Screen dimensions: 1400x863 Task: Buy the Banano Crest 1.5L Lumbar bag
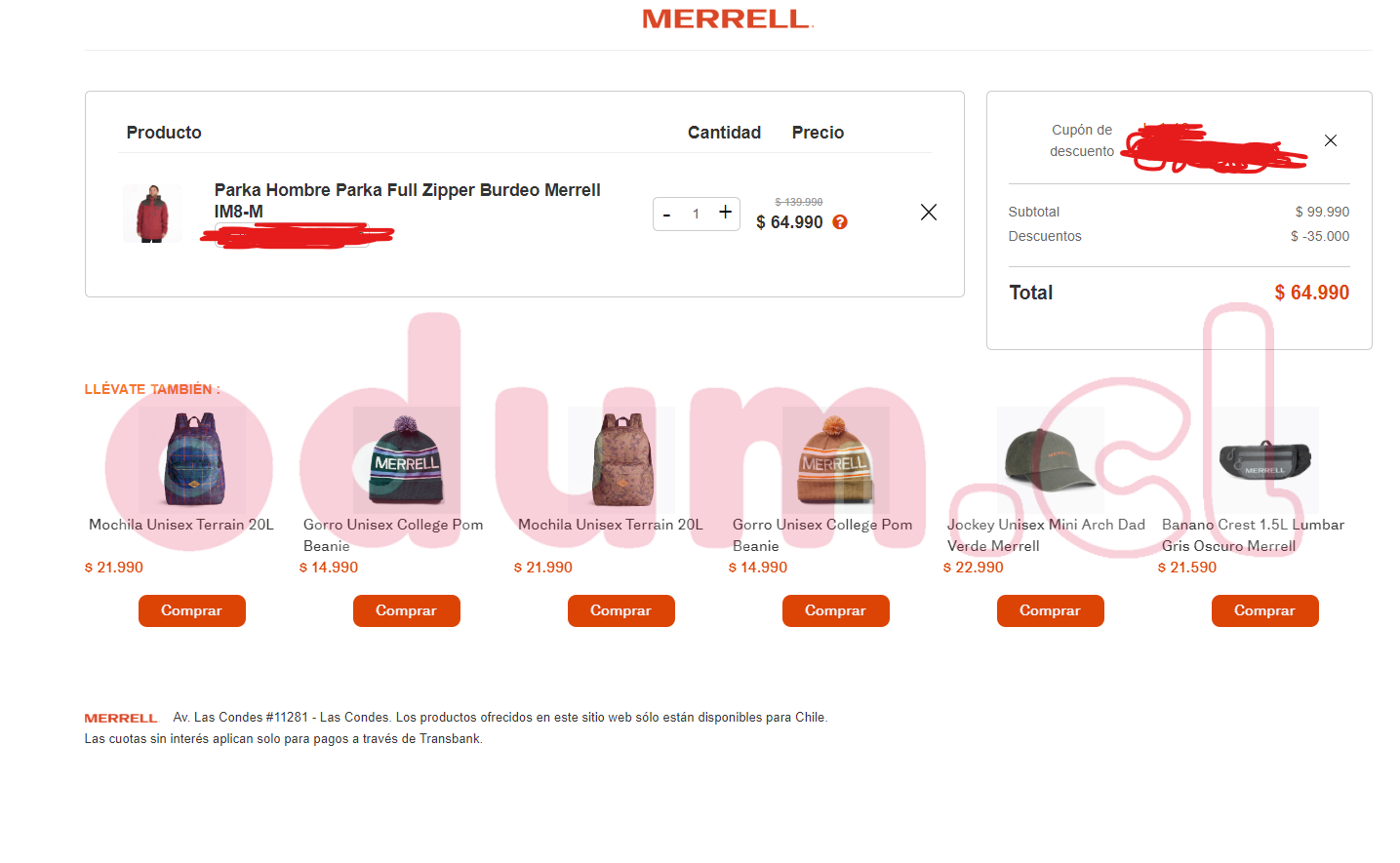tap(1265, 610)
